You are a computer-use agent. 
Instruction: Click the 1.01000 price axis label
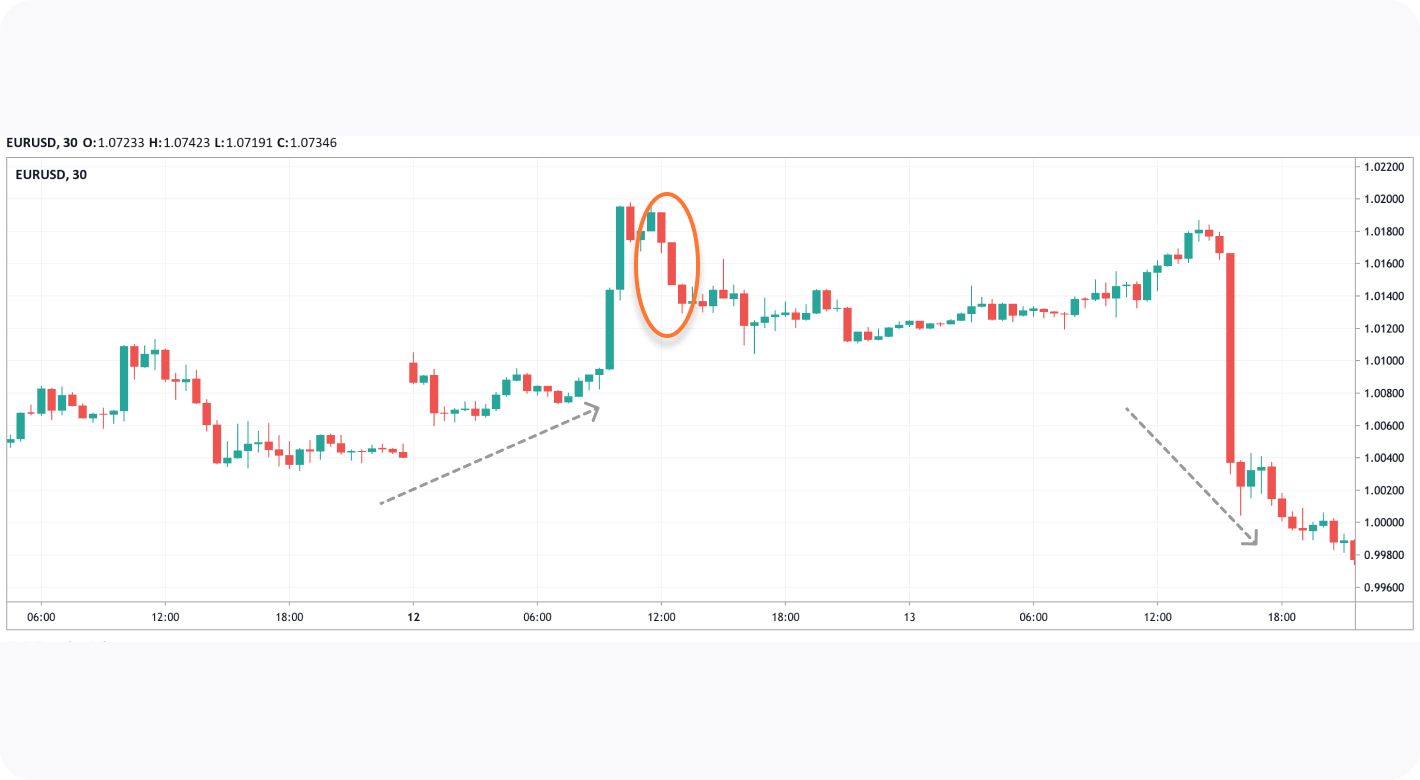(x=1384, y=361)
